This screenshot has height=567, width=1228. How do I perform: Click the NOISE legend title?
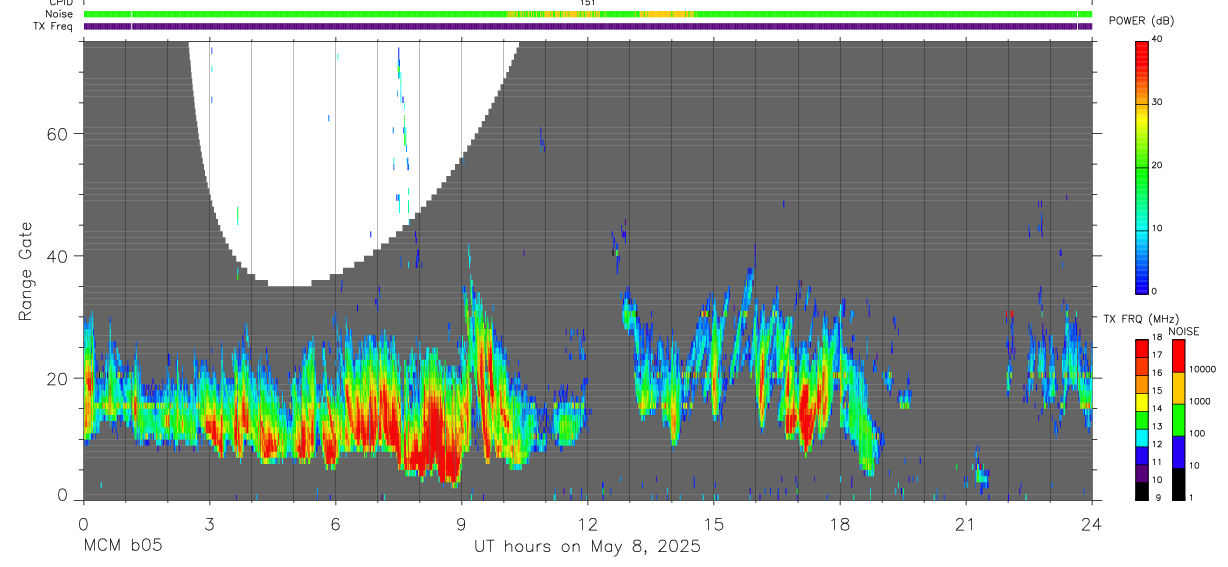pyautogui.click(x=1184, y=331)
